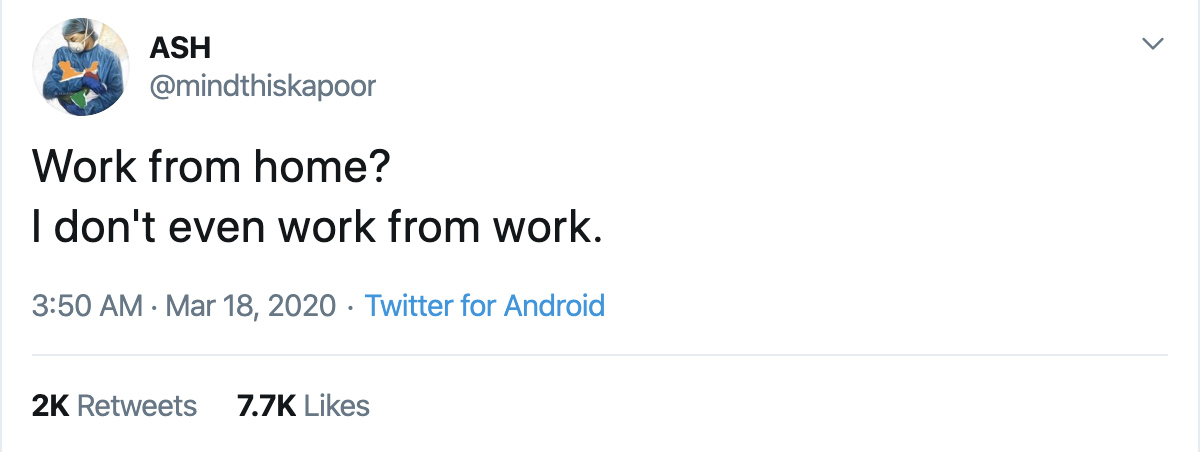Click the bold 7.7K like count
Image resolution: width=1202 pixels, height=452 pixels.
pyautogui.click(x=266, y=405)
